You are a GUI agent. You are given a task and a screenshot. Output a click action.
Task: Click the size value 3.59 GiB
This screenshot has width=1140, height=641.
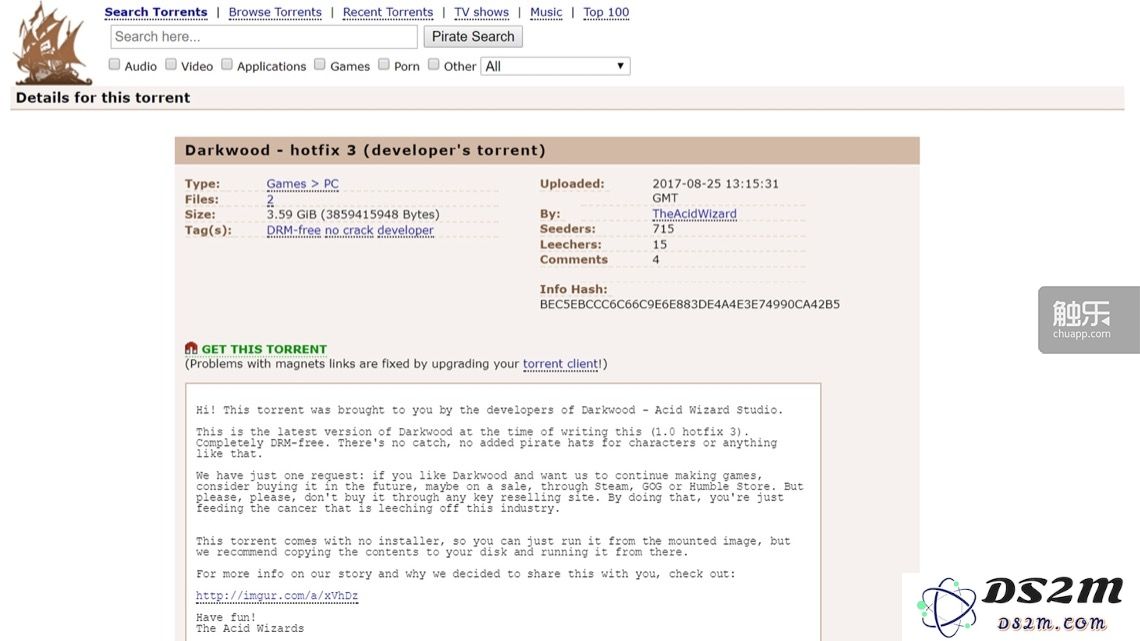[x=353, y=214]
